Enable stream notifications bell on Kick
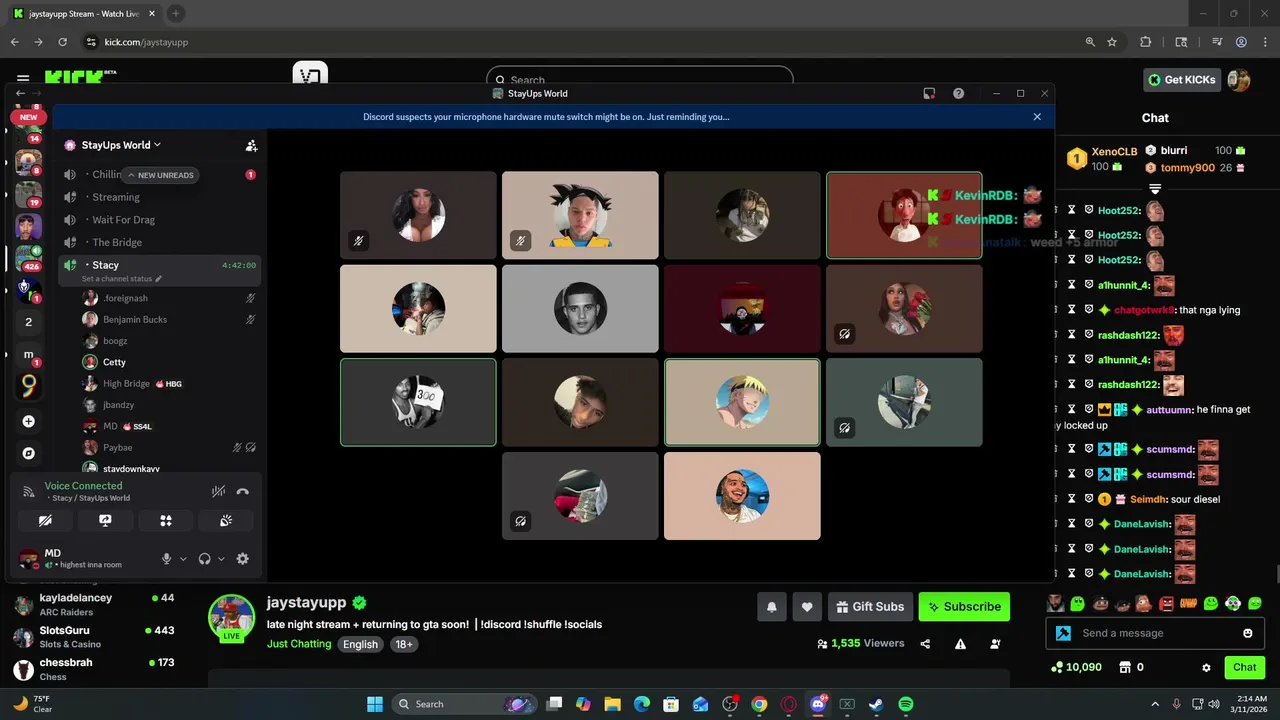This screenshot has width=1280, height=720. (772, 606)
